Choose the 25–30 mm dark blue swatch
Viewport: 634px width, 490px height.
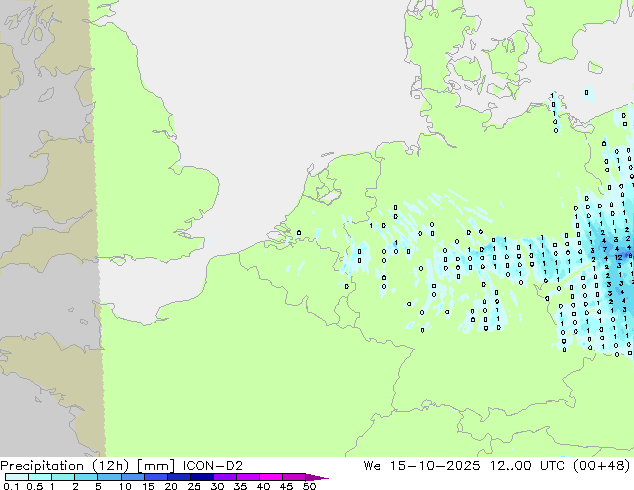(202, 477)
